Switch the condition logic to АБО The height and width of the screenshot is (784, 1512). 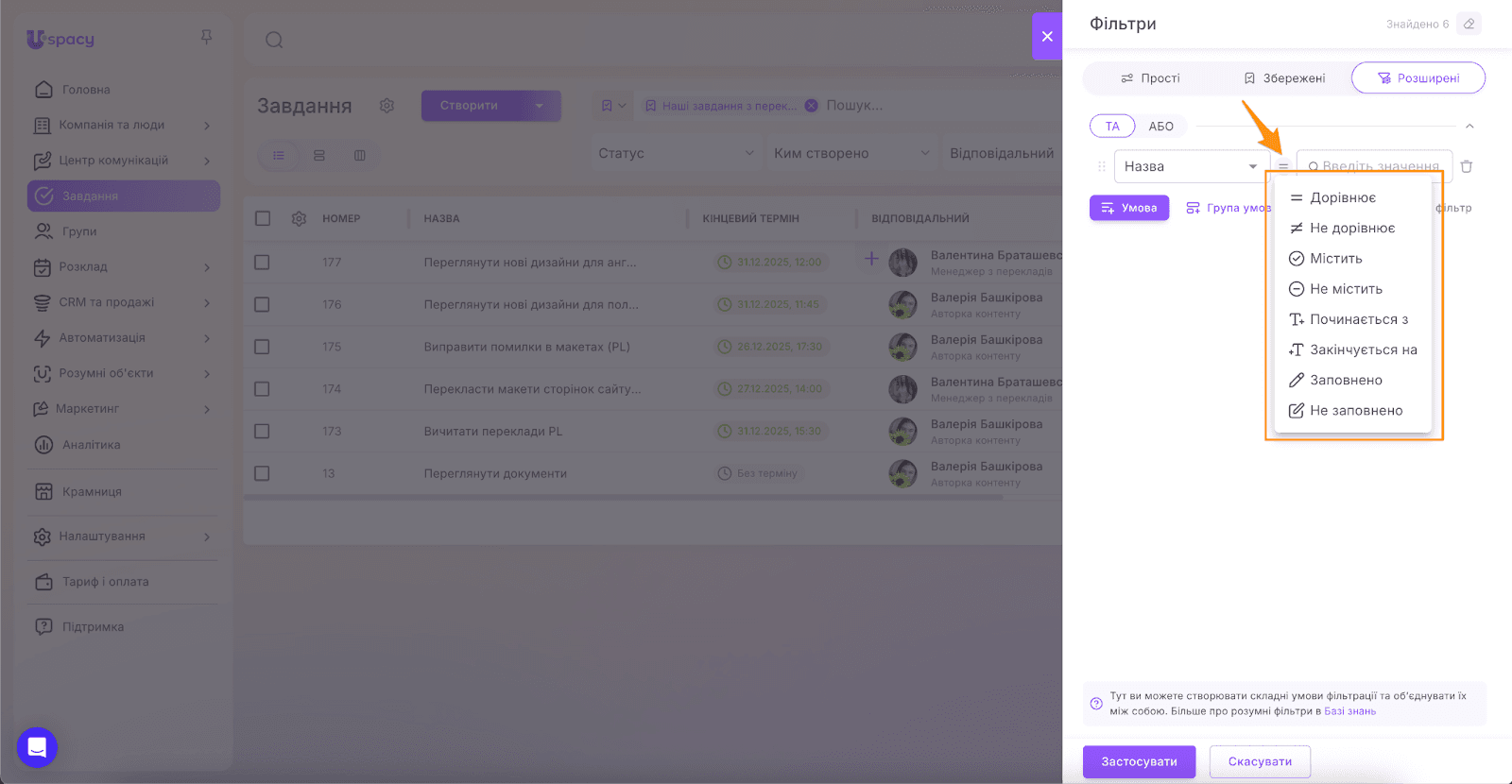(1161, 127)
